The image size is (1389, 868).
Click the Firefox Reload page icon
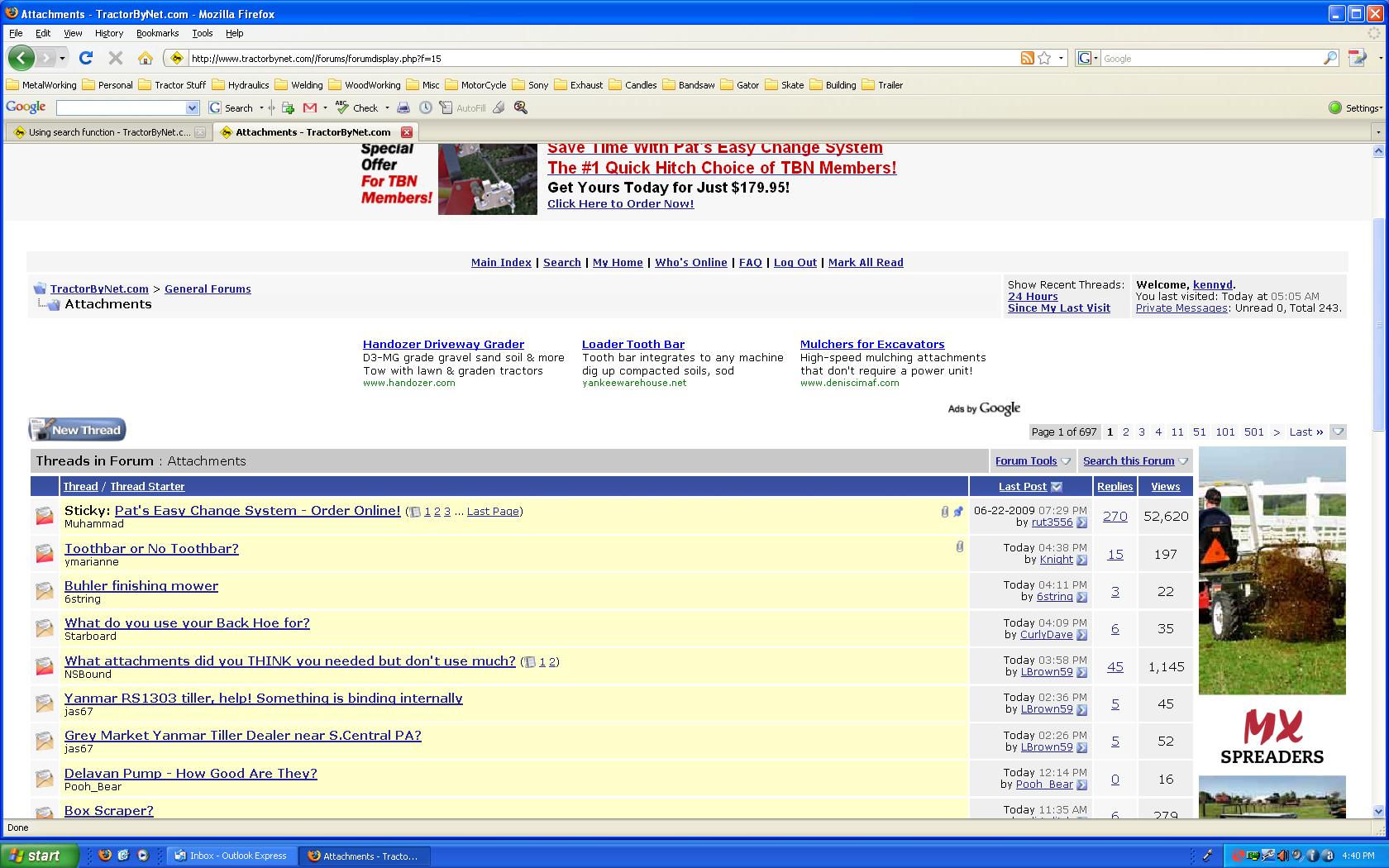tap(86, 58)
